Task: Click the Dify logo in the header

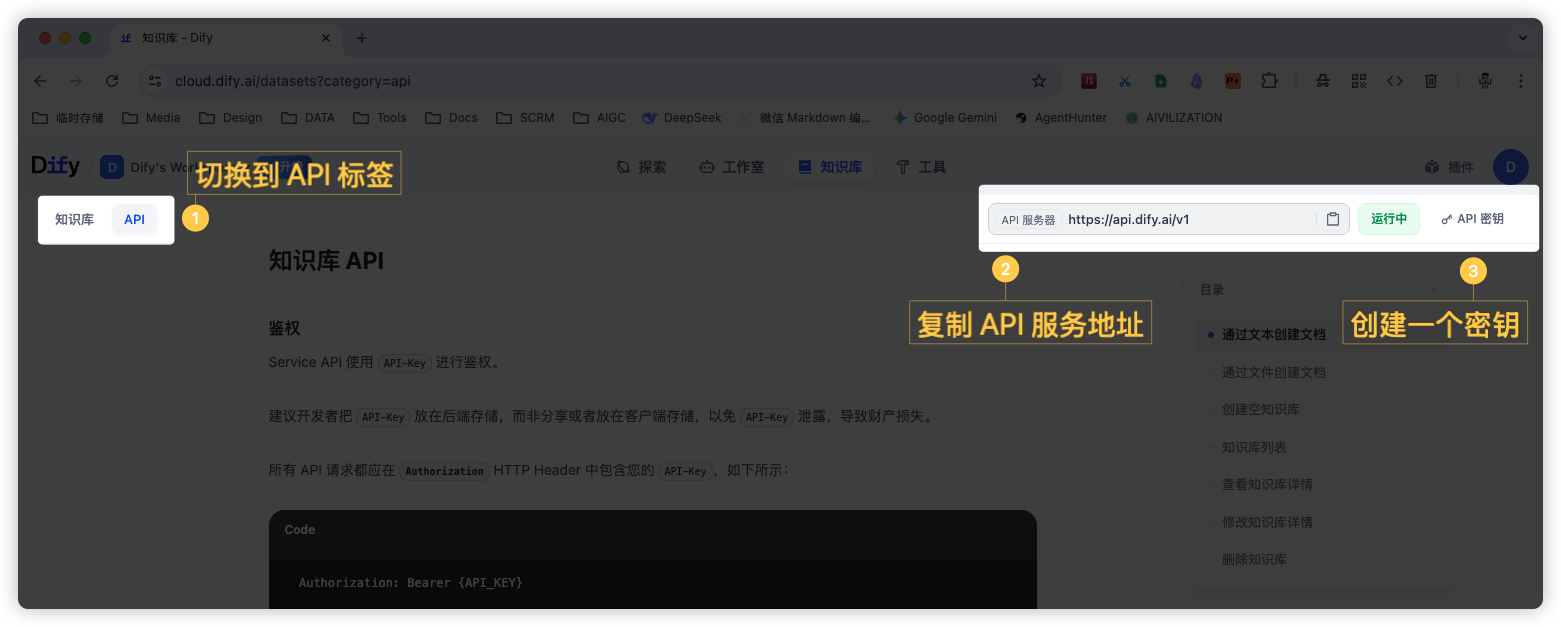Action: pos(56,166)
